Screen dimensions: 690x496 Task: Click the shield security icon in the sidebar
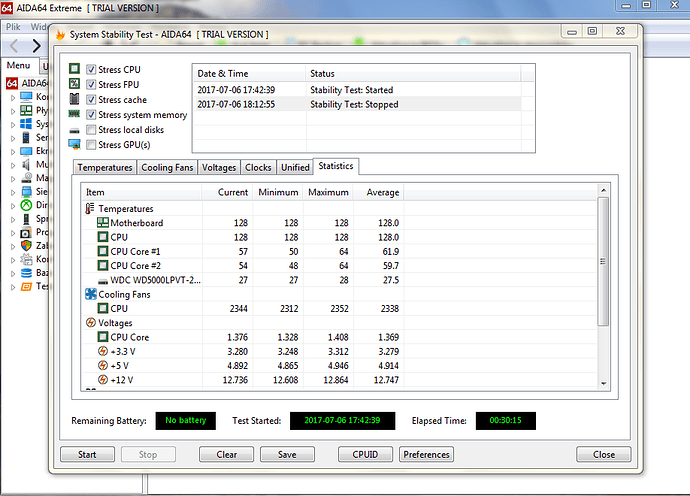coord(26,245)
